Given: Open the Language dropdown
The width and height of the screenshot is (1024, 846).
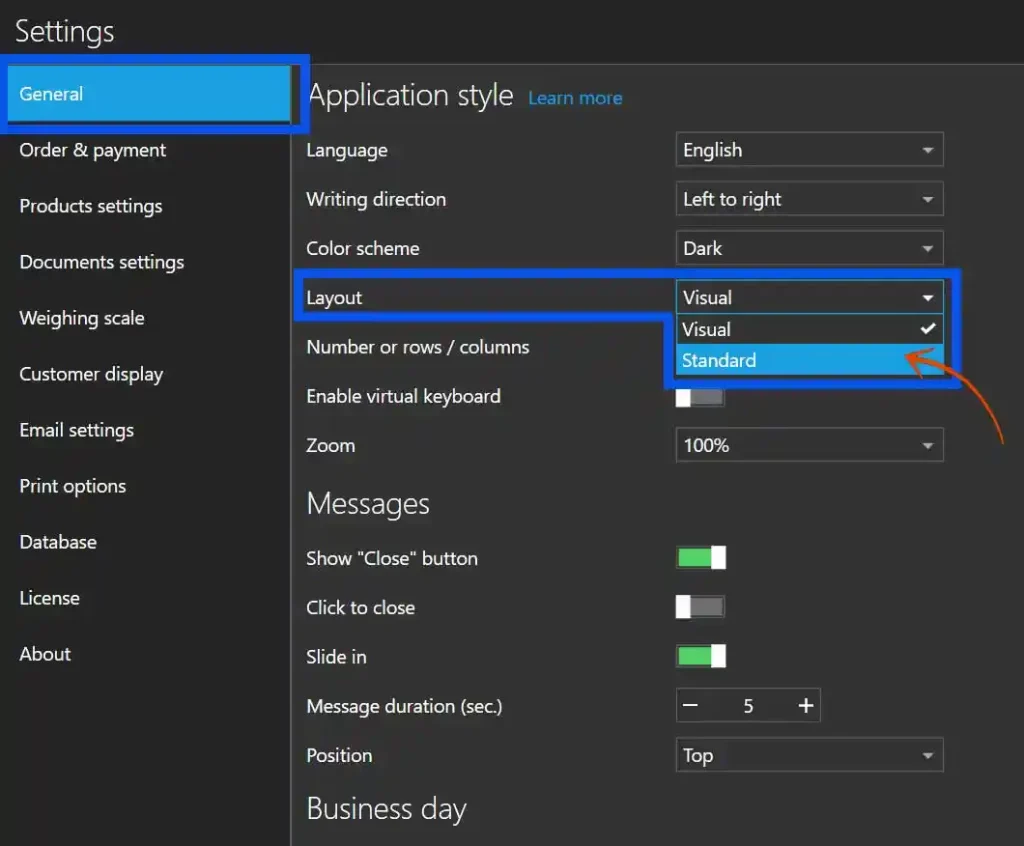Looking at the screenshot, I should [809, 149].
